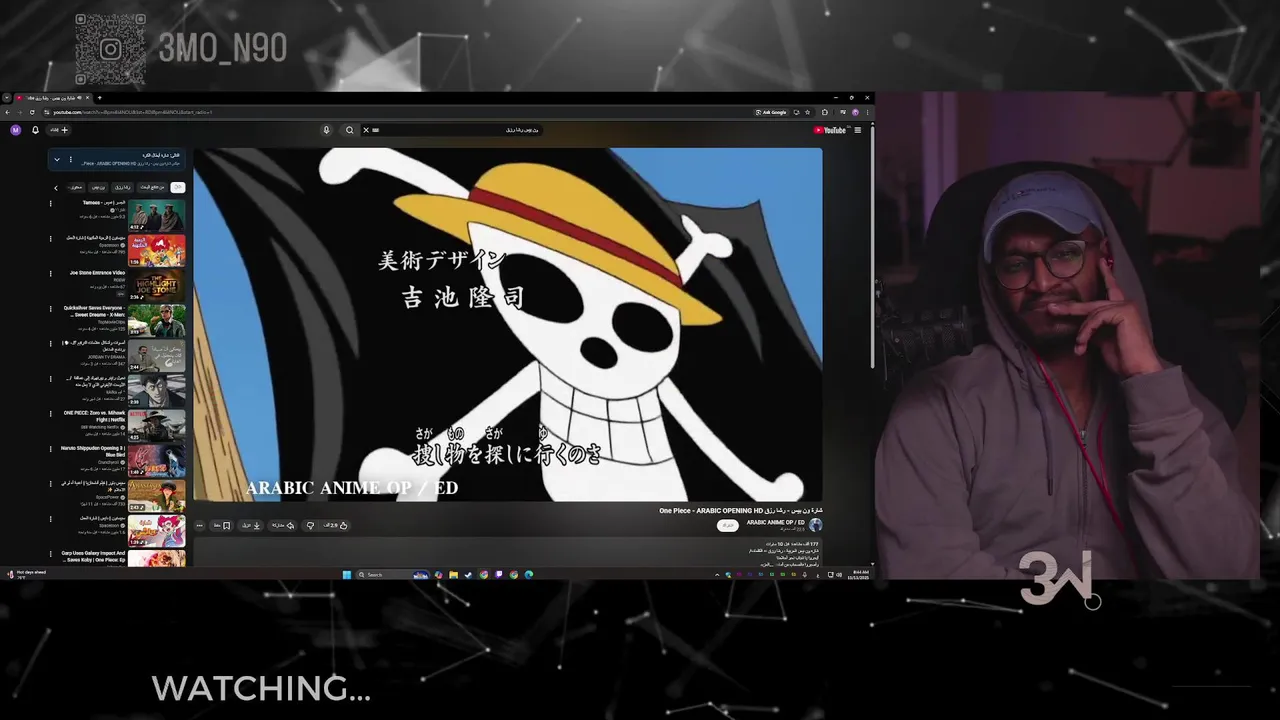Open the taskbar clock and date
This screenshot has height=720, width=1280.
860,574
